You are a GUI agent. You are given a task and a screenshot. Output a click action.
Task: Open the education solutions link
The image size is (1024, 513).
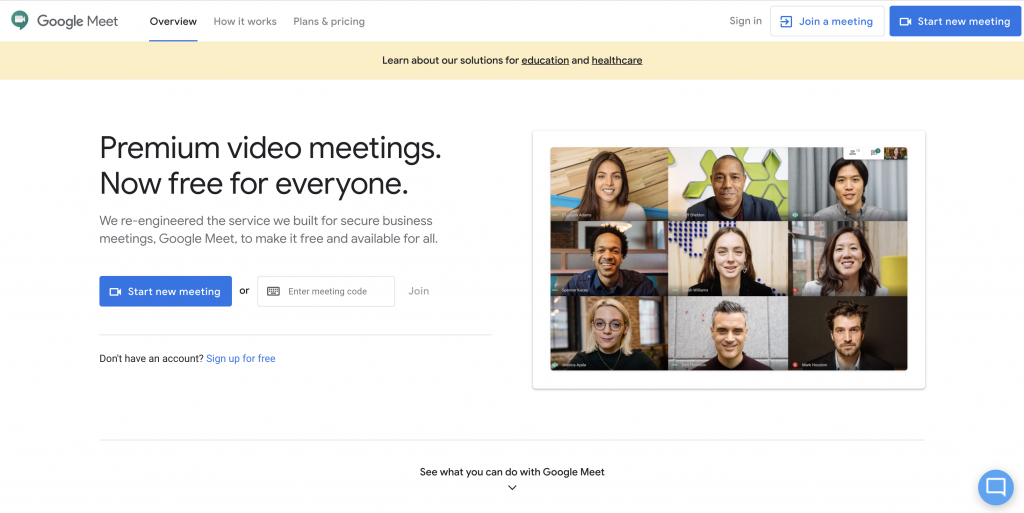point(545,60)
